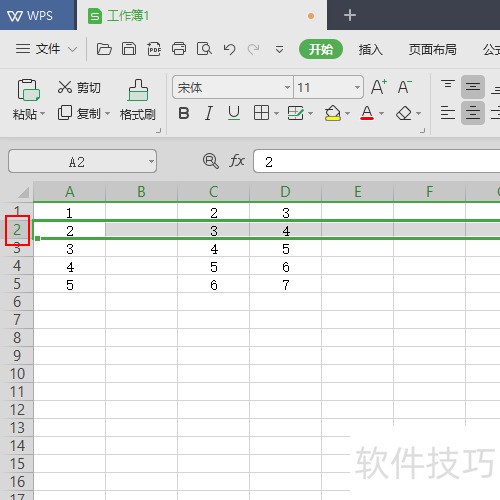The image size is (500, 500).
Task: Click the 粘贴 paste button
Action: point(28,100)
